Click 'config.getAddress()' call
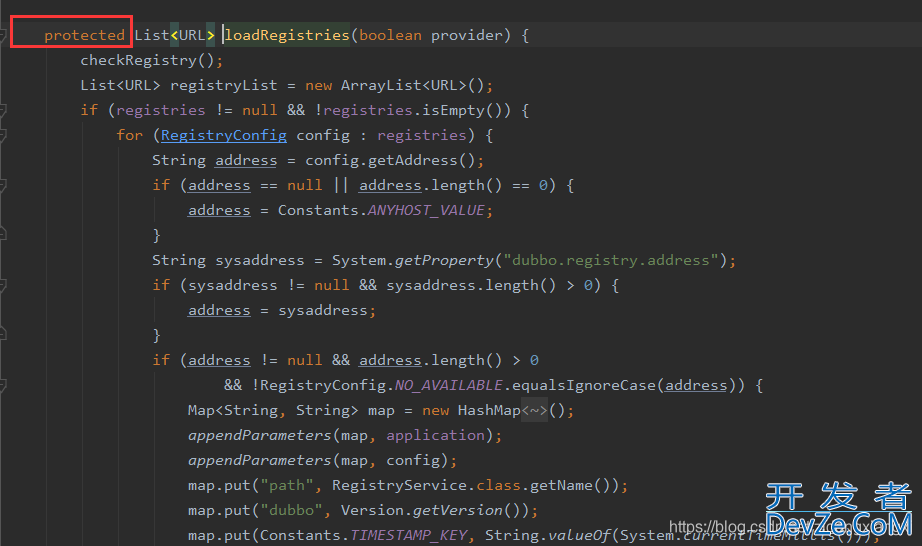The height and width of the screenshot is (546, 922). pyautogui.click(x=390, y=160)
